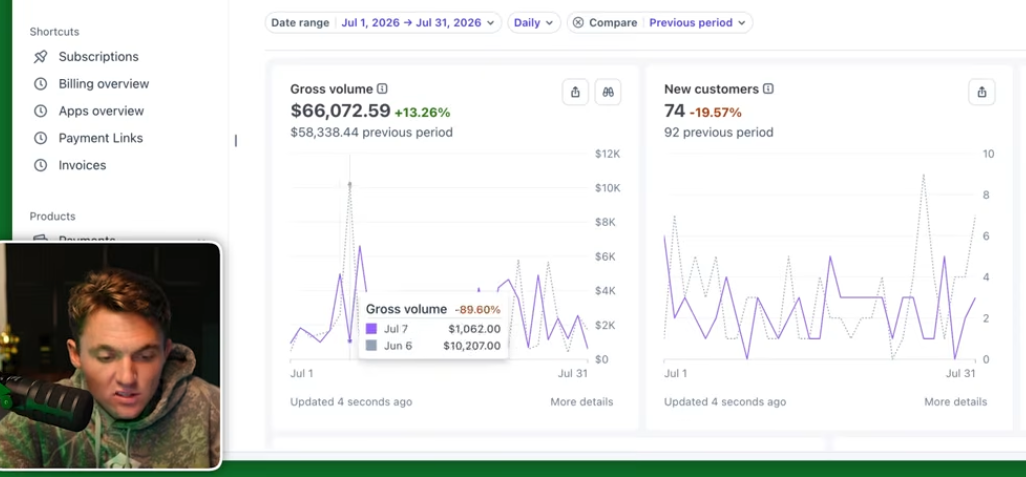Click the +13.26% change value
The image size is (1026, 477).
[x=422, y=113]
